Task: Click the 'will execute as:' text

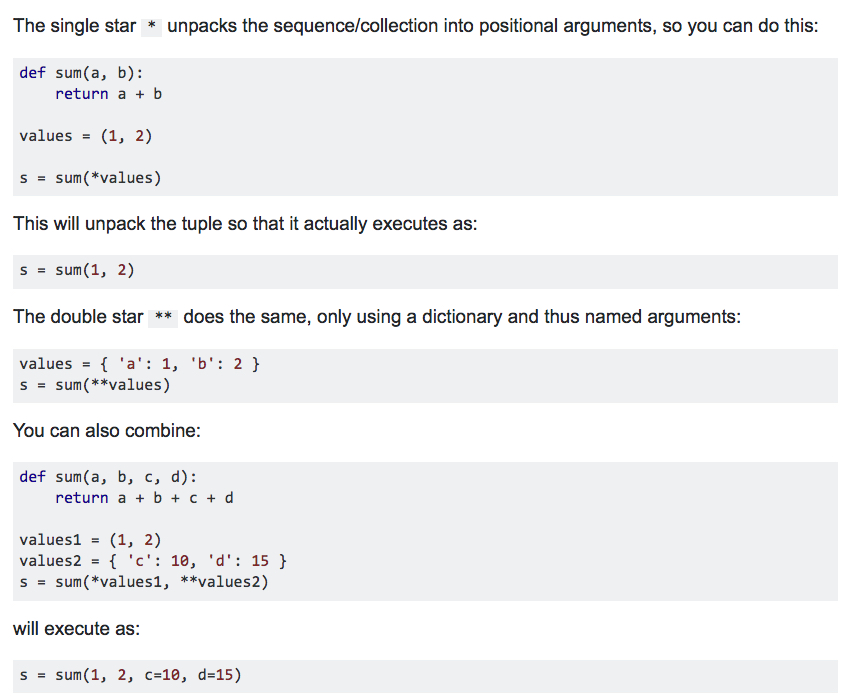Action: click(76, 629)
